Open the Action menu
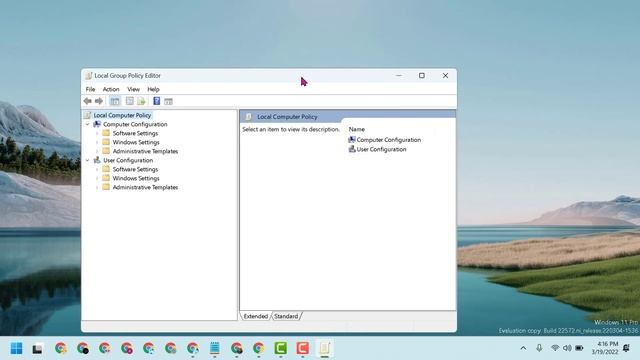The height and width of the screenshot is (360, 640). [111, 89]
